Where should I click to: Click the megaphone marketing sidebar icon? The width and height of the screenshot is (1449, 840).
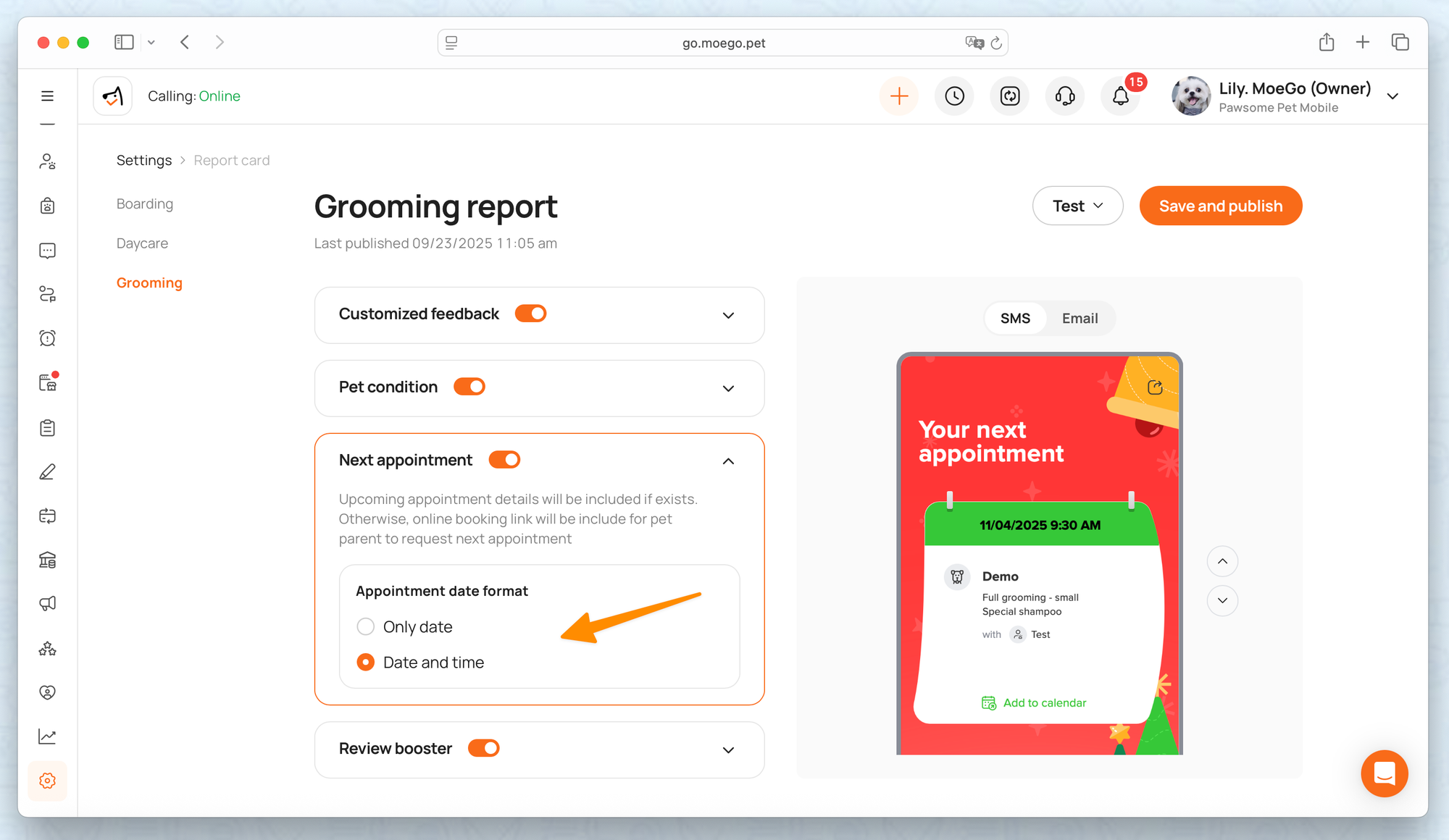point(48,604)
